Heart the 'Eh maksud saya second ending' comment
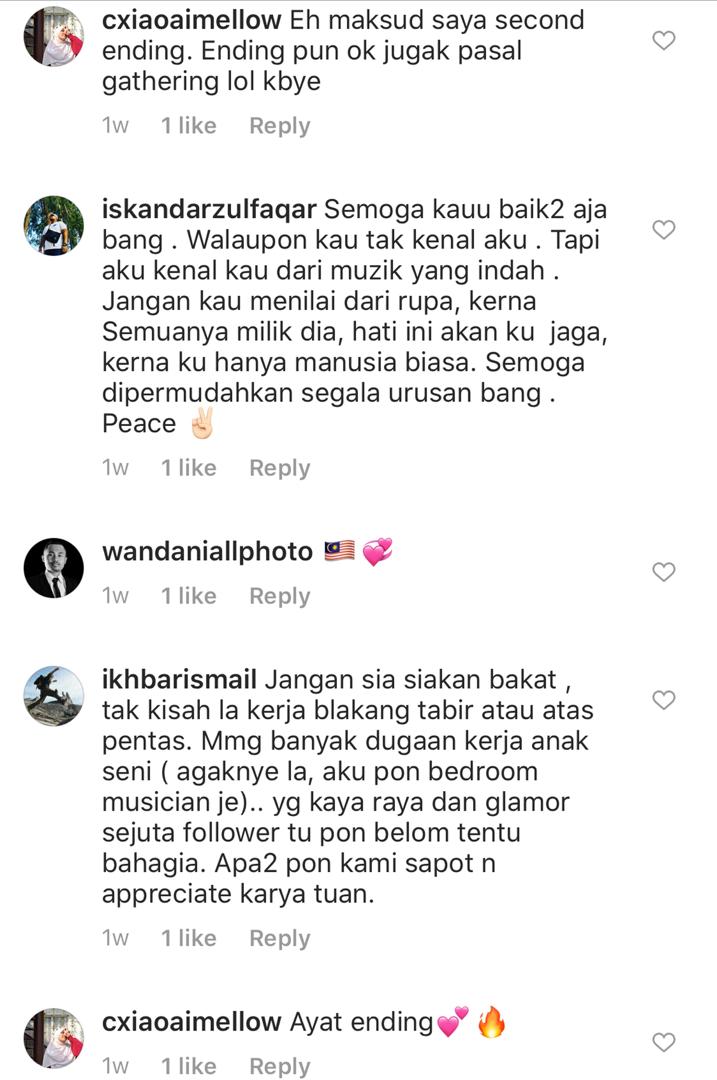The width and height of the screenshot is (717, 1080). click(664, 41)
